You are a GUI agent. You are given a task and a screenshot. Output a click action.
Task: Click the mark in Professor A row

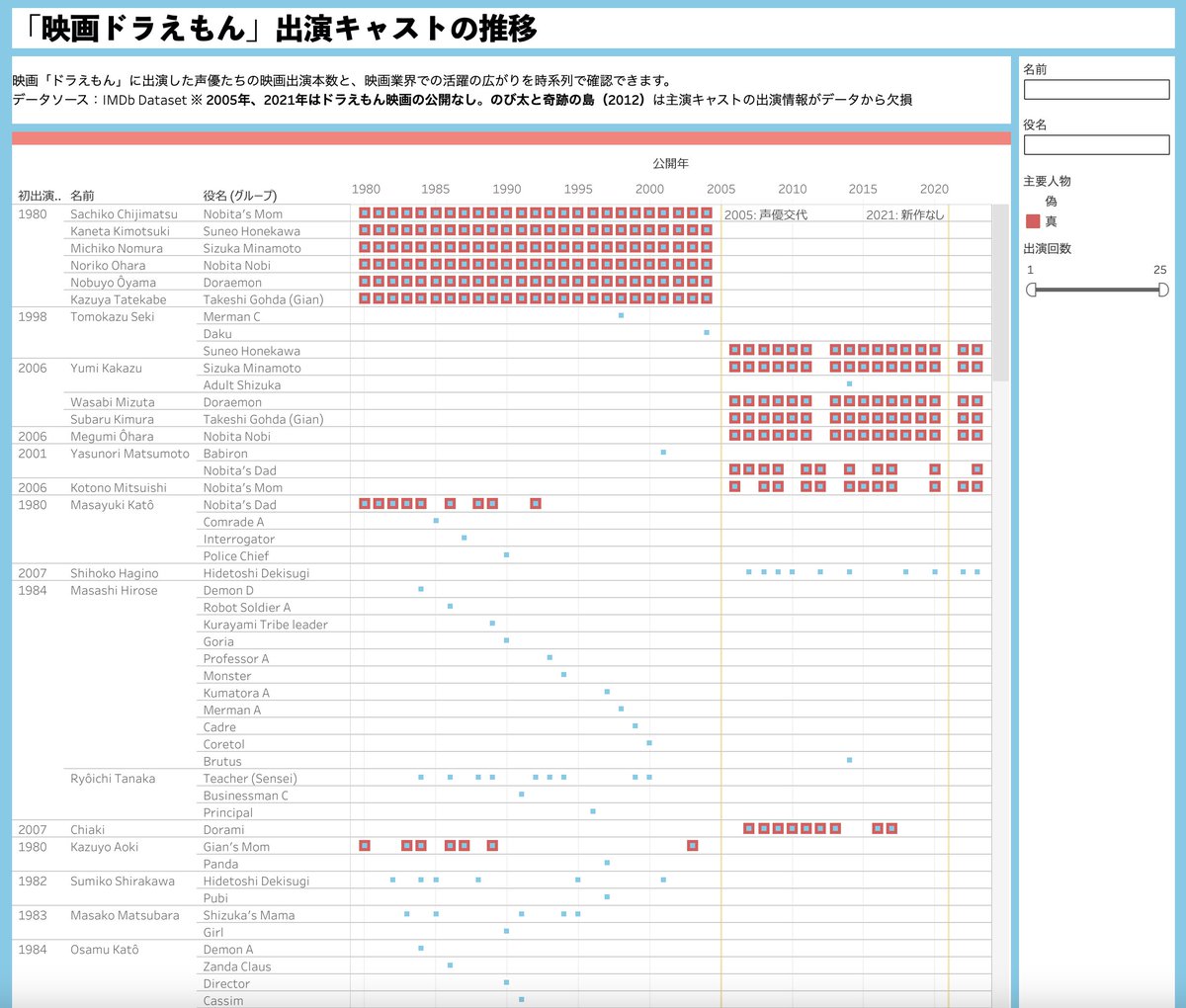(x=550, y=657)
